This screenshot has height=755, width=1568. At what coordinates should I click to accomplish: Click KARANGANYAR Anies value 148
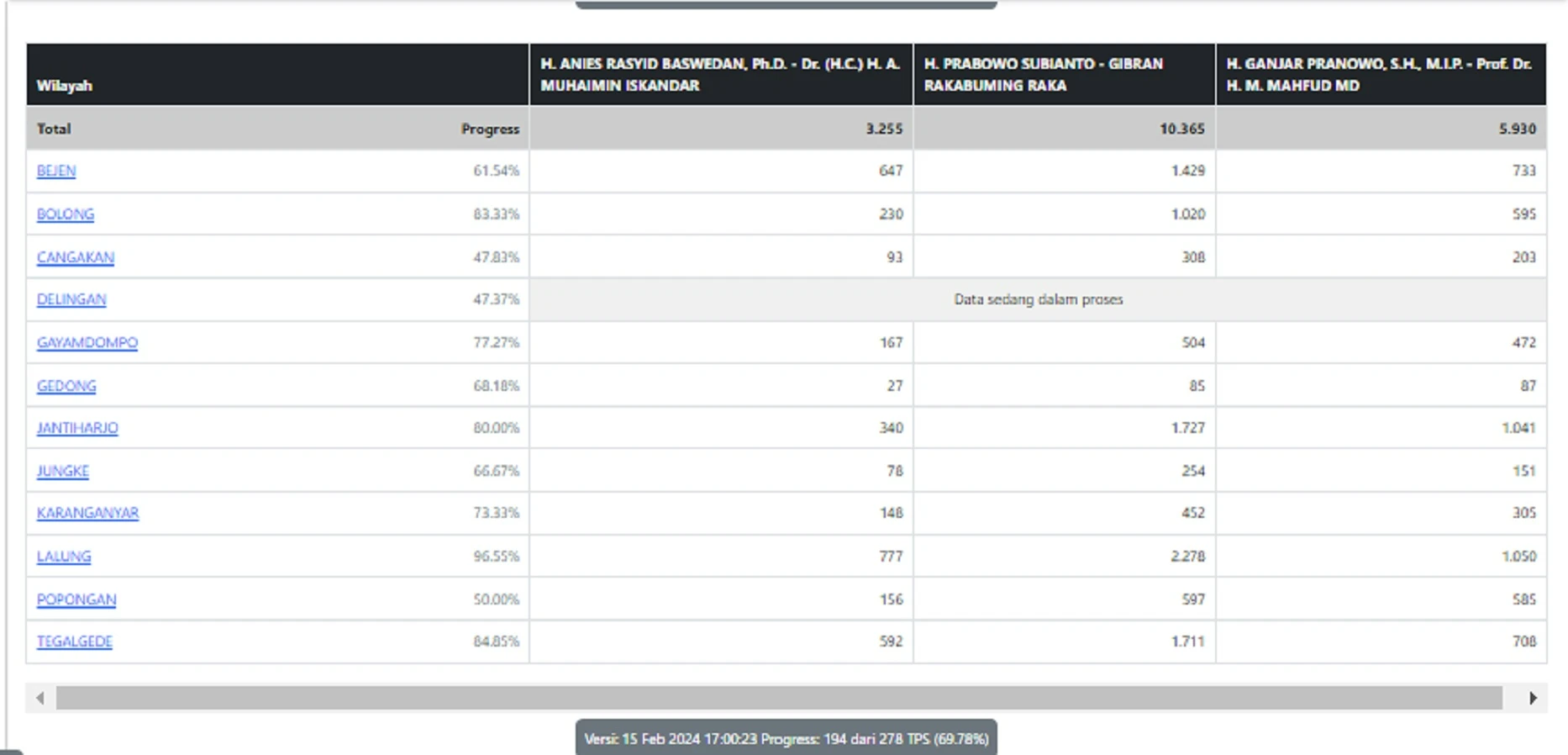pyautogui.click(x=891, y=513)
